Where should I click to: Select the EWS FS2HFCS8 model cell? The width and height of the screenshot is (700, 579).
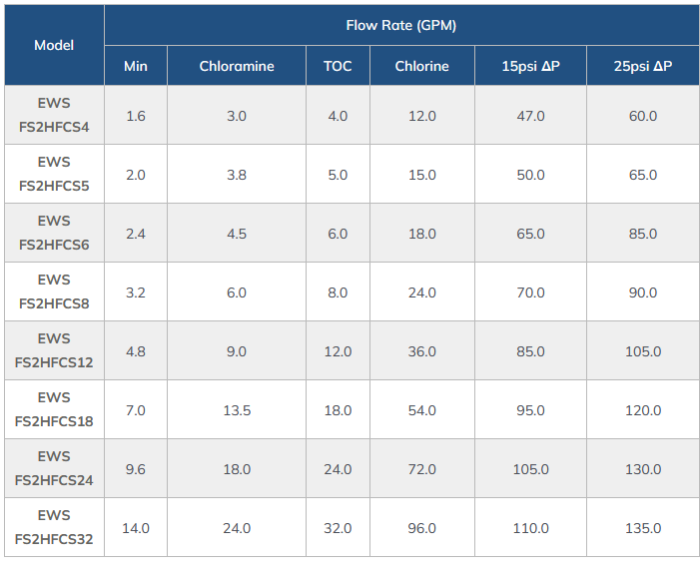coord(54,293)
